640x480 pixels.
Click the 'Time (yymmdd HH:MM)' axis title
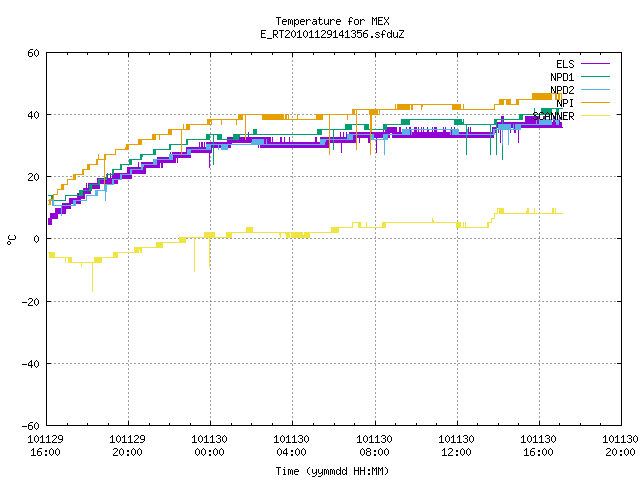pyautogui.click(x=332, y=471)
